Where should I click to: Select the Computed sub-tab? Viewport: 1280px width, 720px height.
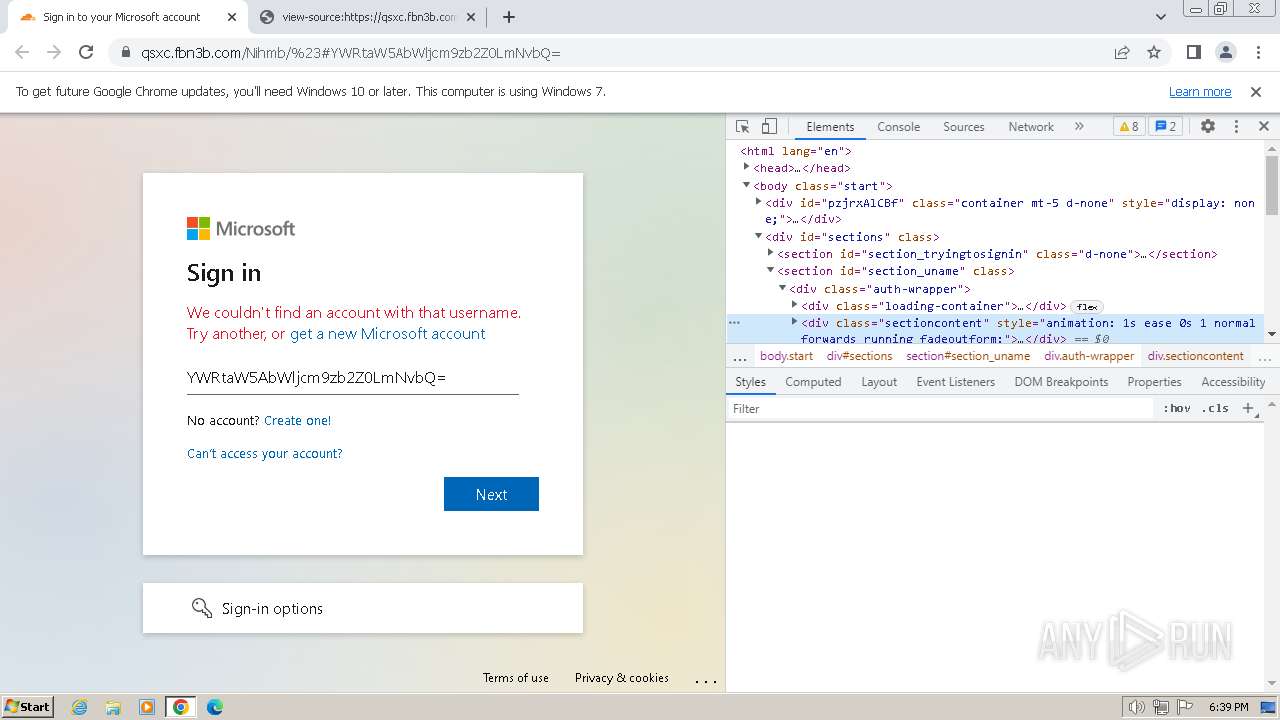pos(813,382)
